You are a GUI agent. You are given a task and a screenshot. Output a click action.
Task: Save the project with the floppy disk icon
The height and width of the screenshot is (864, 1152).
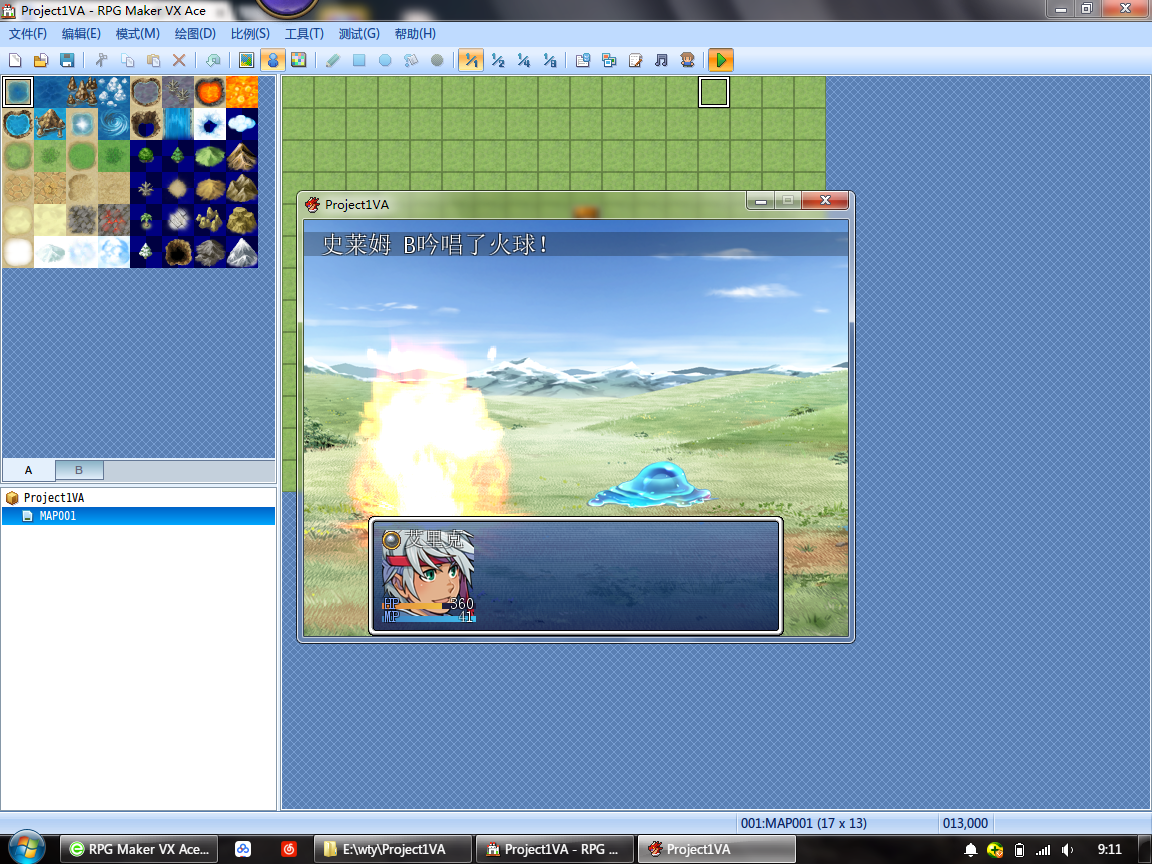point(67,60)
